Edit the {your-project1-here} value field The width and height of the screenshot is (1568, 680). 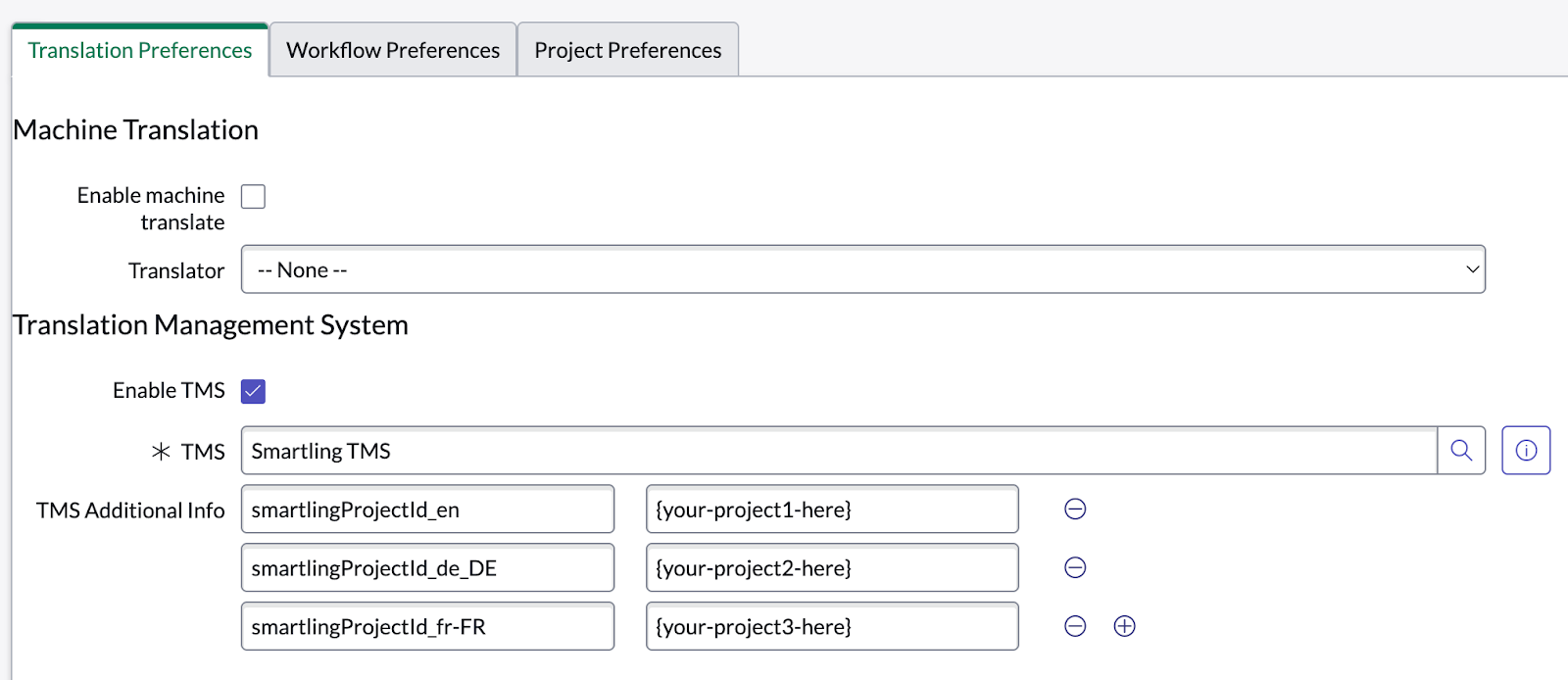point(832,510)
